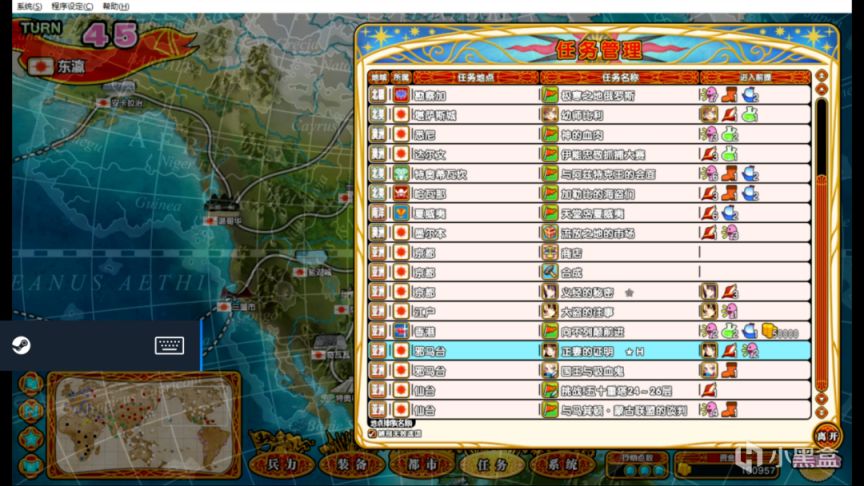Click the orange scrollbar thumb in the task list

click(822, 281)
